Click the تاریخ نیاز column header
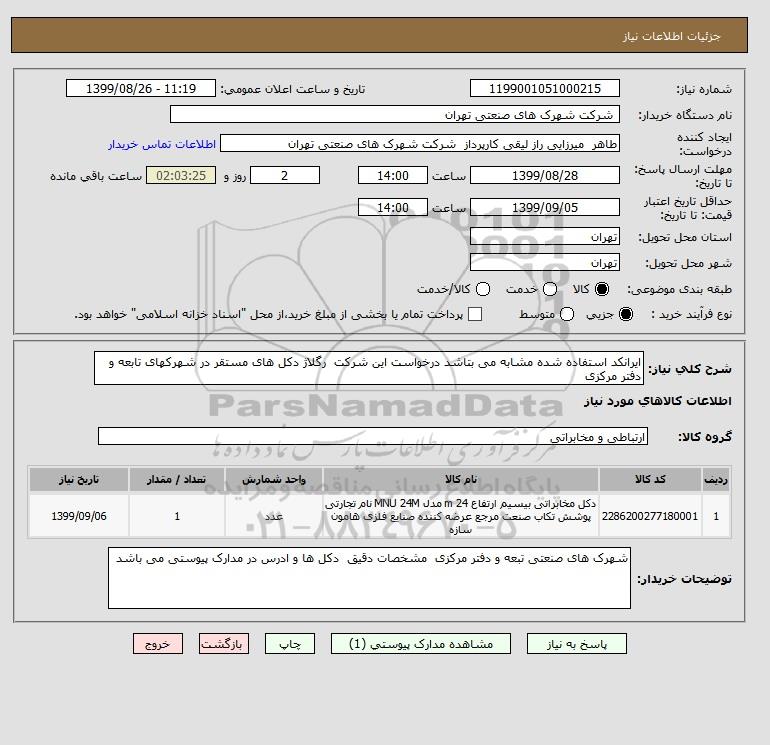Image resolution: width=770 pixels, height=745 pixels. 79,479
